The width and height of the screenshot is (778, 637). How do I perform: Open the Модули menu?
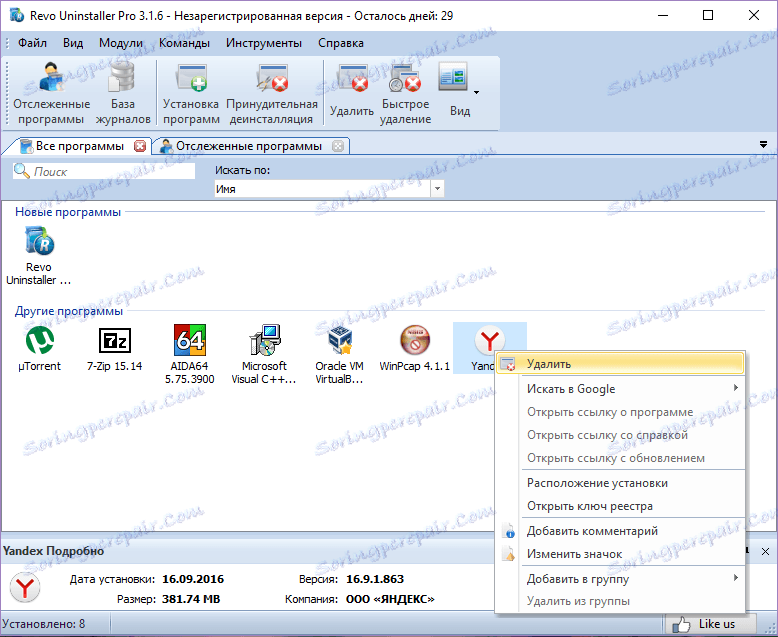tap(121, 43)
